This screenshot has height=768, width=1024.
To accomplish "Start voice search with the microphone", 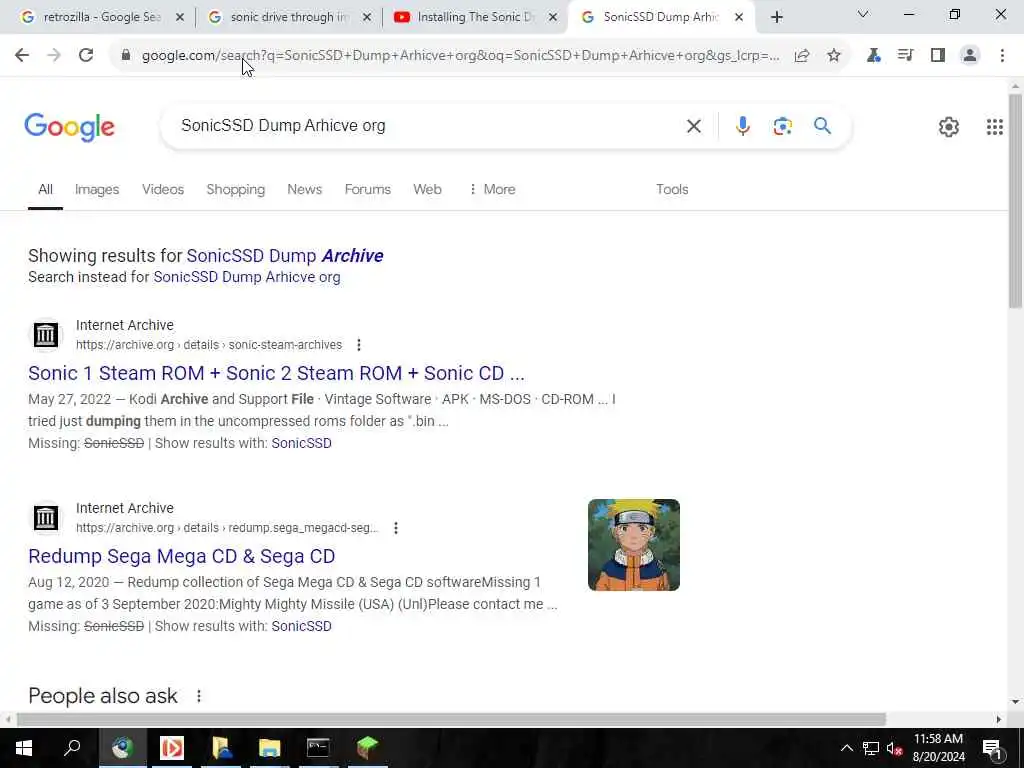I will 743,126.
